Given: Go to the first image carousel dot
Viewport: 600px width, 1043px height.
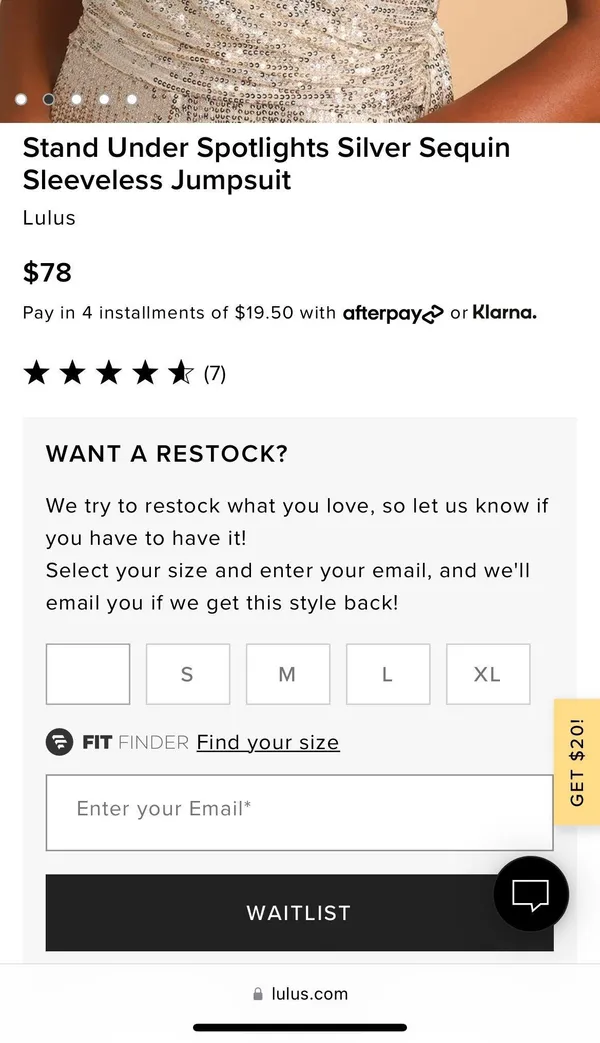Looking at the screenshot, I should coord(21,99).
